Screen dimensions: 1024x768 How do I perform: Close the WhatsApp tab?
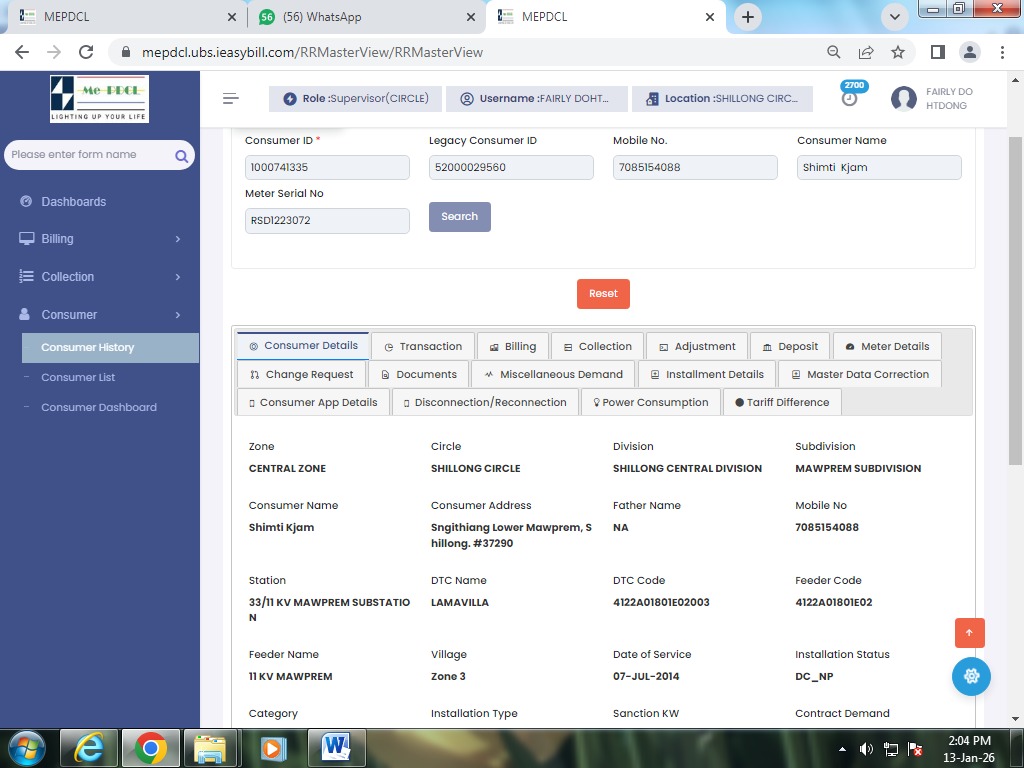[471, 17]
